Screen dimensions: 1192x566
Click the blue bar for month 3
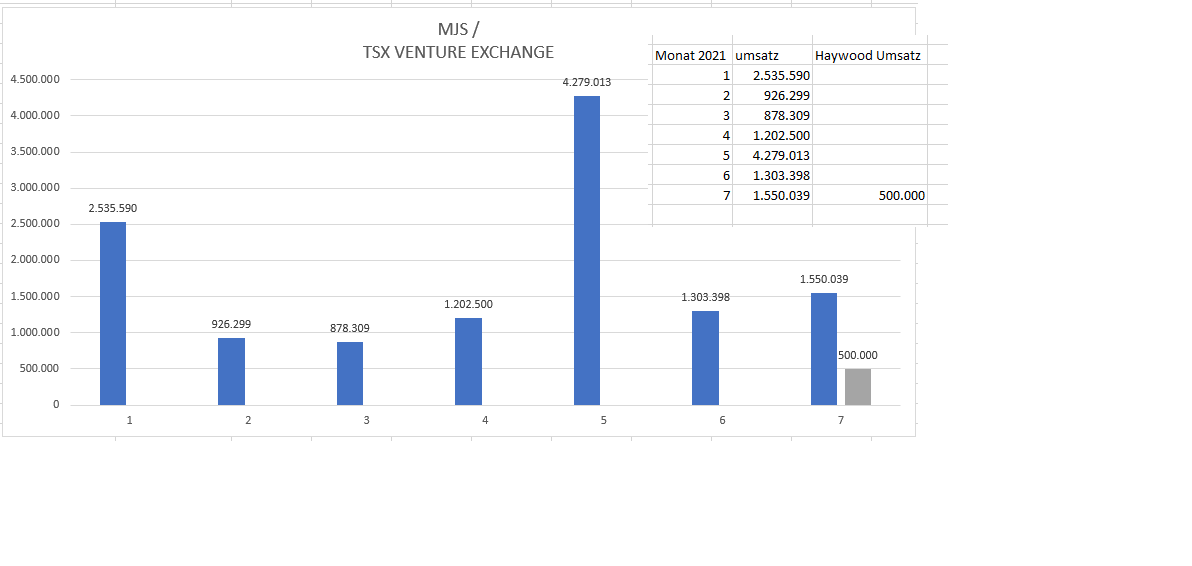click(350, 373)
